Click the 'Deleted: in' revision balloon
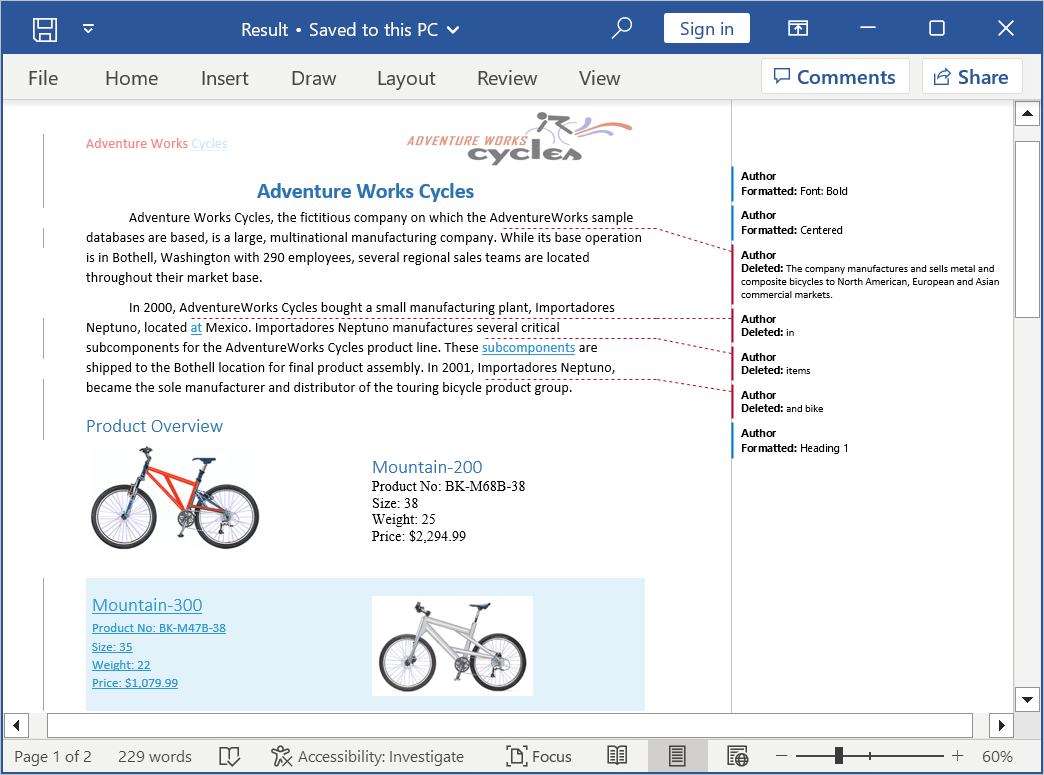This screenshot has height=775, width=1044. tap(768, 326)
